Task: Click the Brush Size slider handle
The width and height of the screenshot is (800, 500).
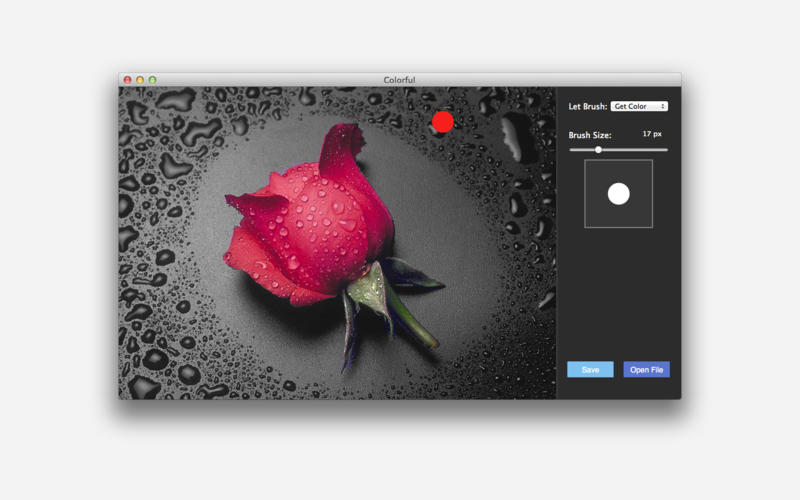Action: (598, 149)
